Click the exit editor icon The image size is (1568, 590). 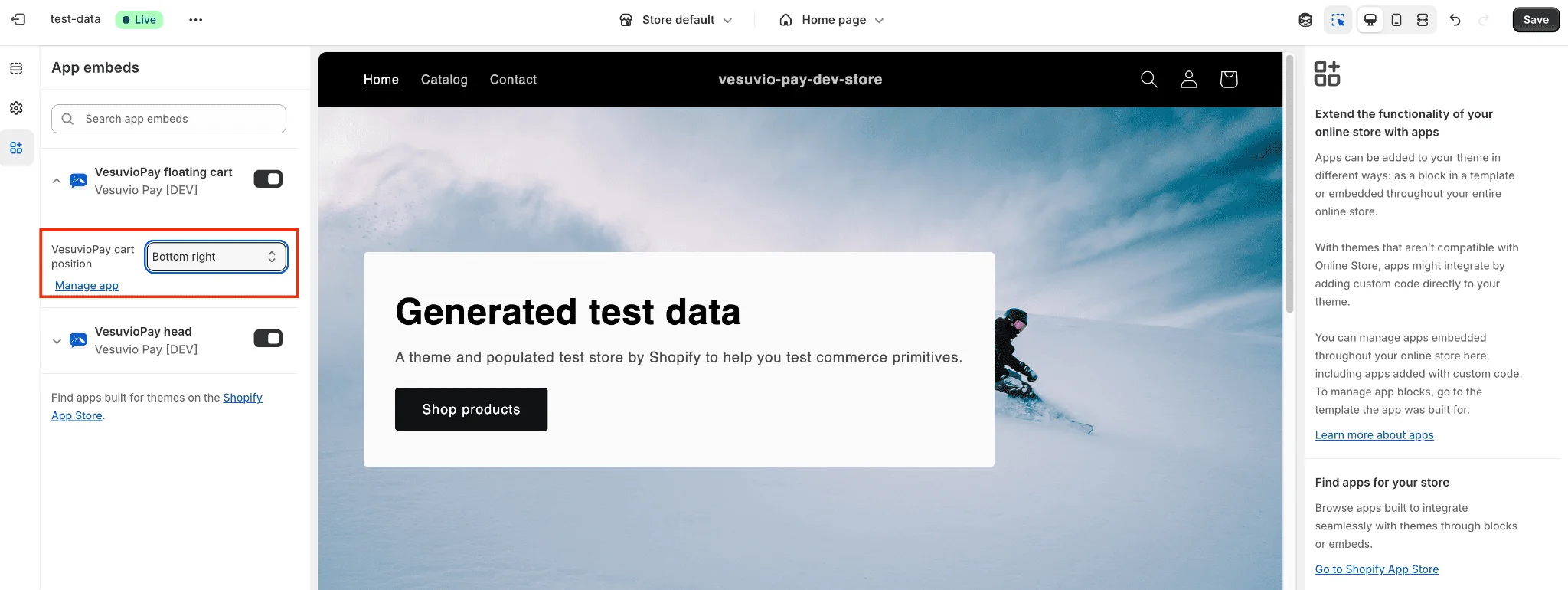(x=18, y=20)
